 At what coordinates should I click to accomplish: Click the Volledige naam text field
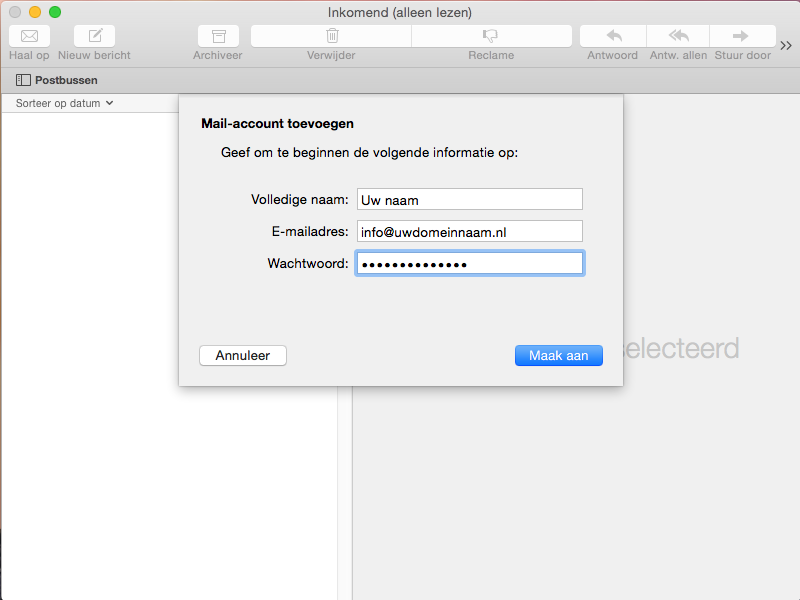(x=469, y=200)
